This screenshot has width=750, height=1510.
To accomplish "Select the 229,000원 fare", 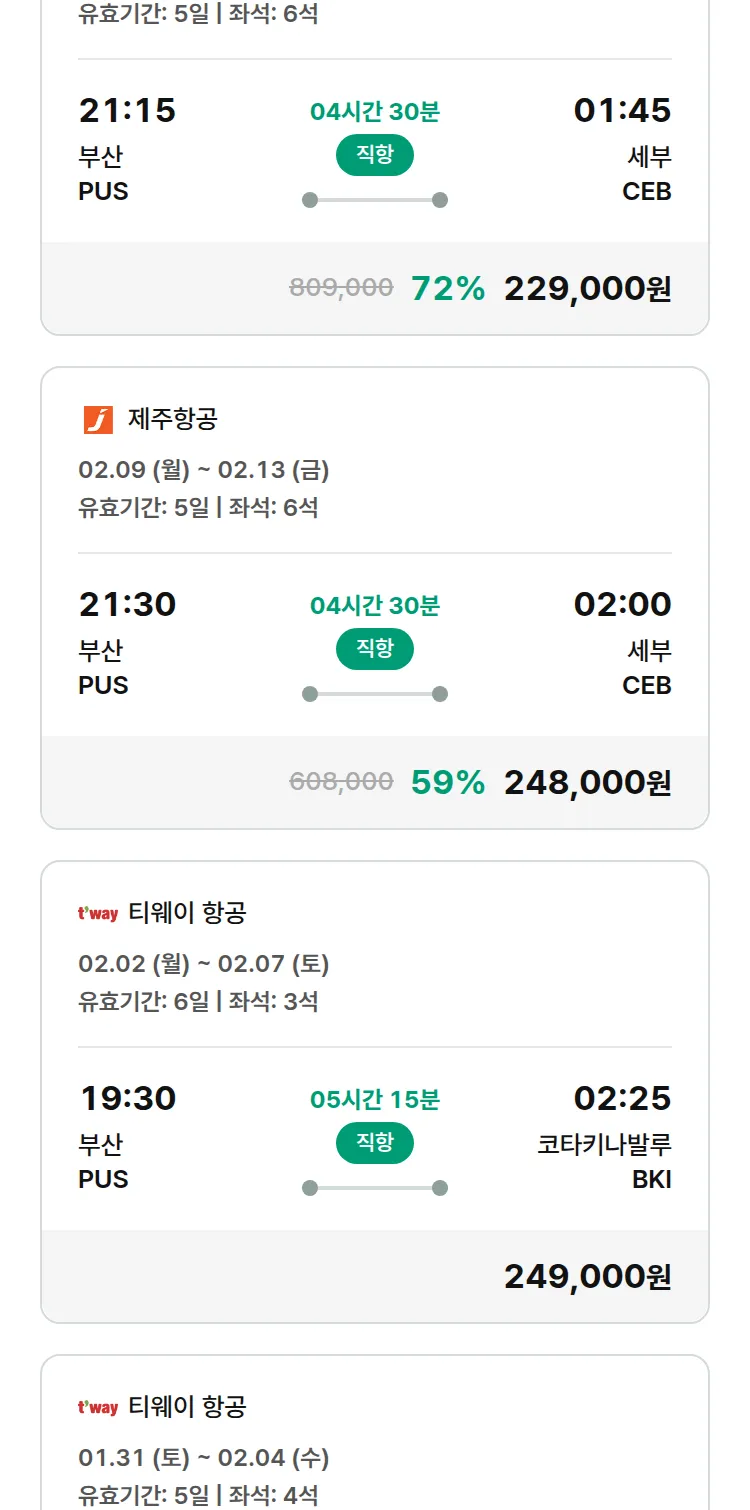I will 587,288.
